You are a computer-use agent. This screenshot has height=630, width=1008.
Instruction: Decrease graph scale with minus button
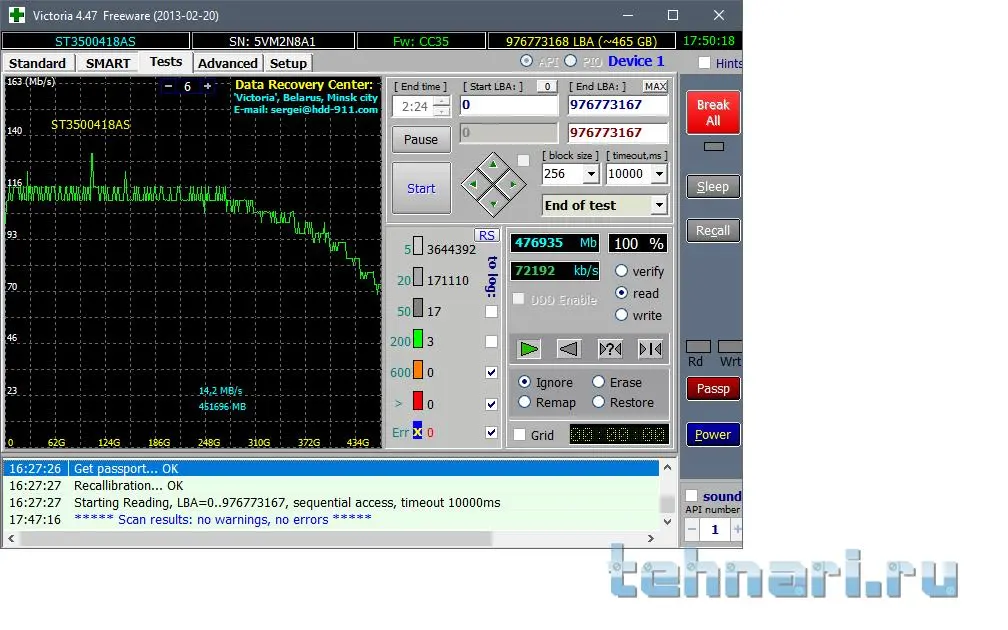(x=168, y=86)
